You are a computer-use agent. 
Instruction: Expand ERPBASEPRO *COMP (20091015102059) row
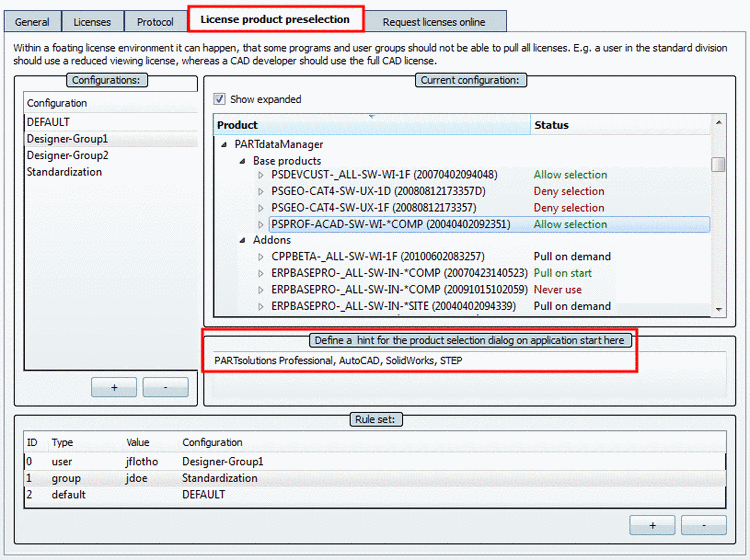261,290
